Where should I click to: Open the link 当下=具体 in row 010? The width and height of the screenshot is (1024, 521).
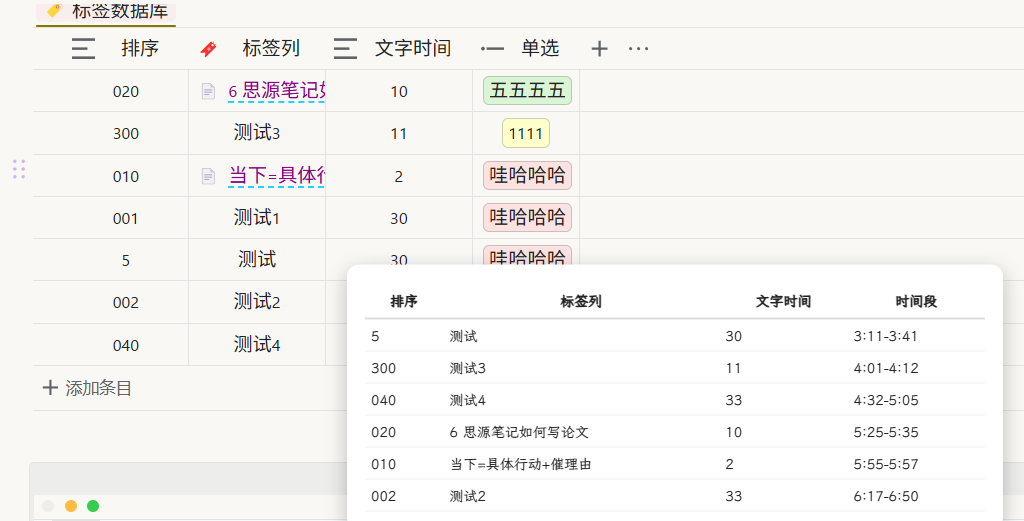[277, 176]
